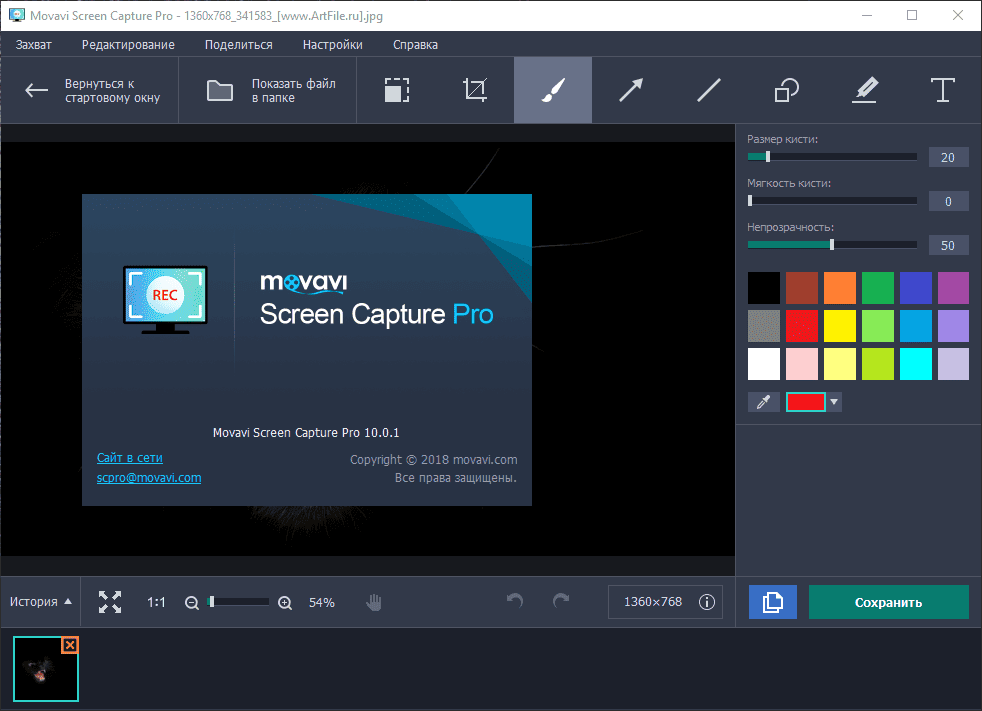Select the Arrow drawing tool

coord(631,91)
